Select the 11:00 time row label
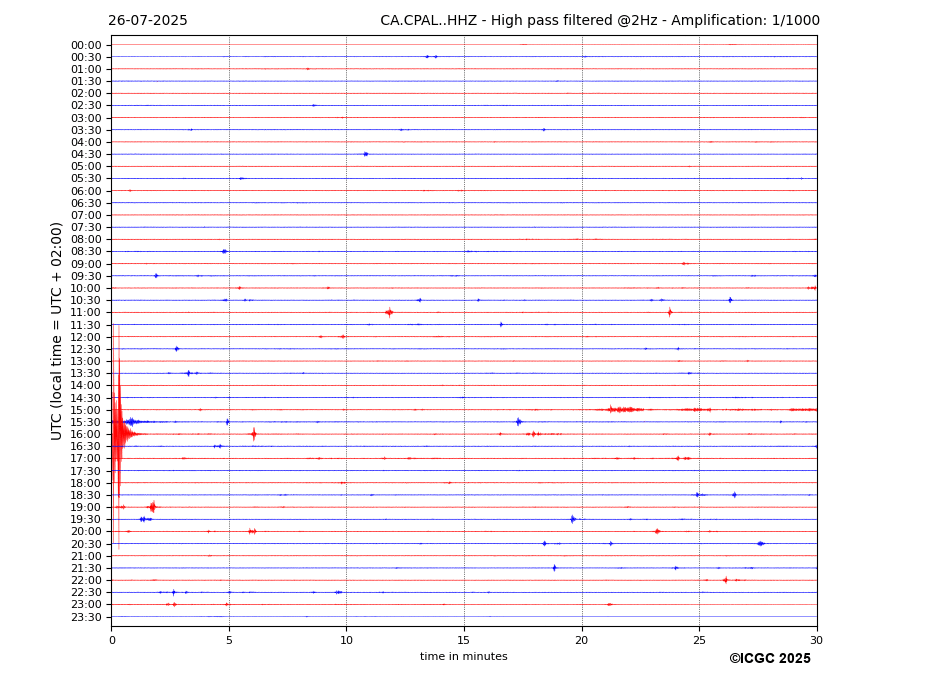Viewport: 927px width, 696px height. coord(86,313)
